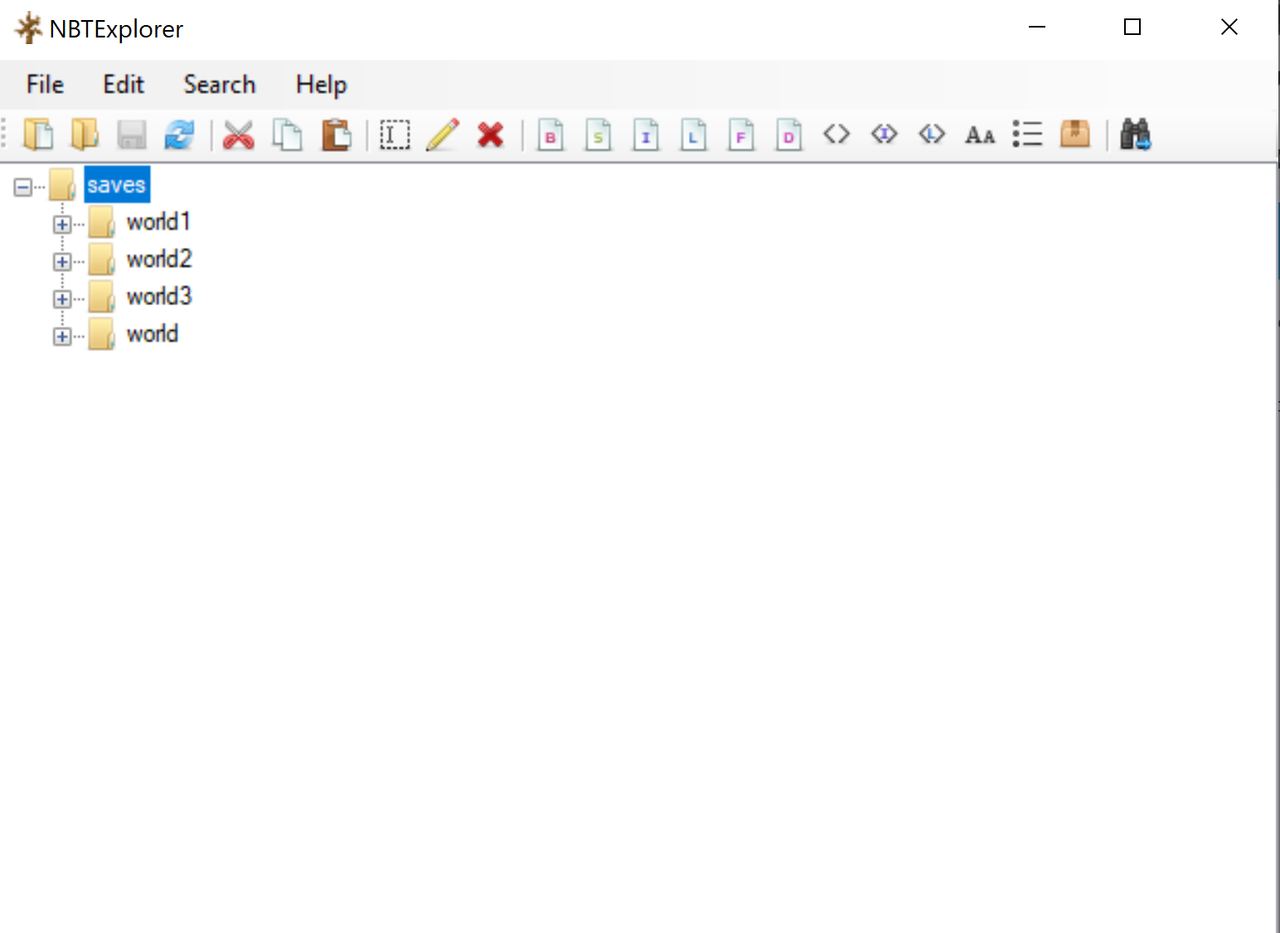Edit value with the pencil icon
The image size is (1280, 933).
tap(442, 134)
